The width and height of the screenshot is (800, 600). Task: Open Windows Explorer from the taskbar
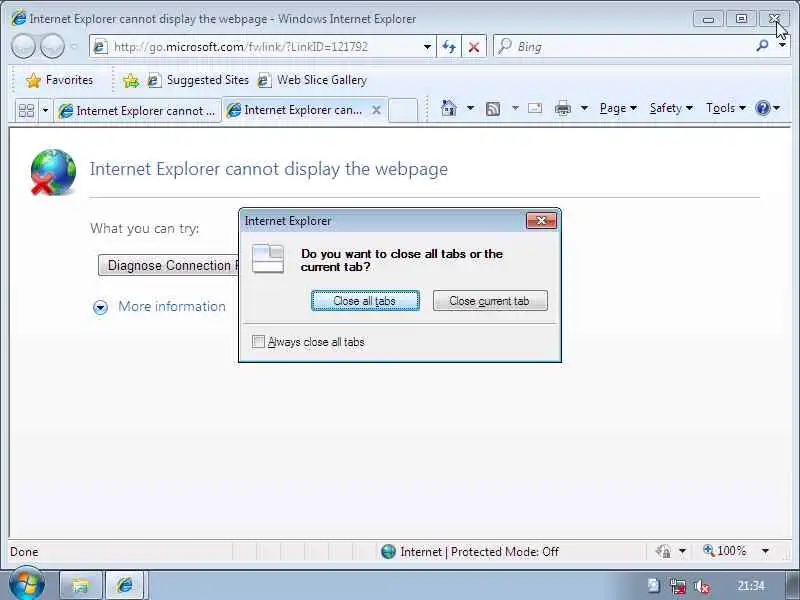click(x=81, y=585)
